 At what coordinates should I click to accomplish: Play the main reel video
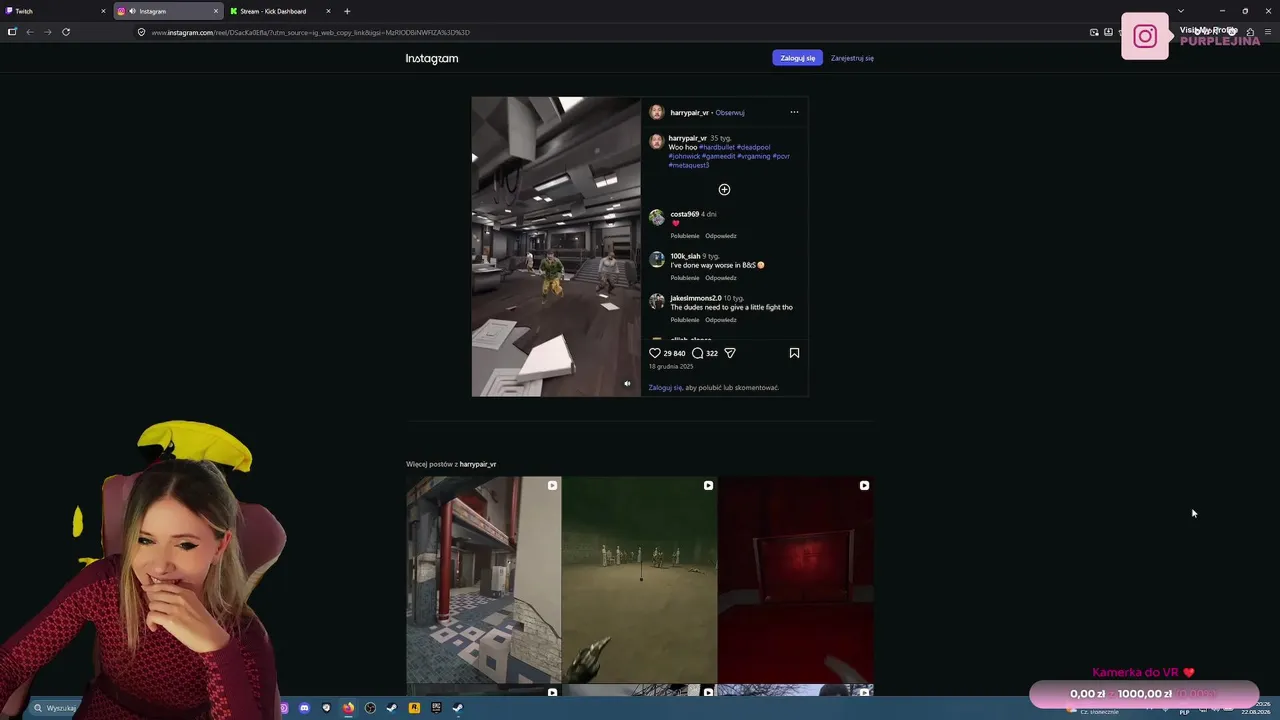(x=556, y=247)
